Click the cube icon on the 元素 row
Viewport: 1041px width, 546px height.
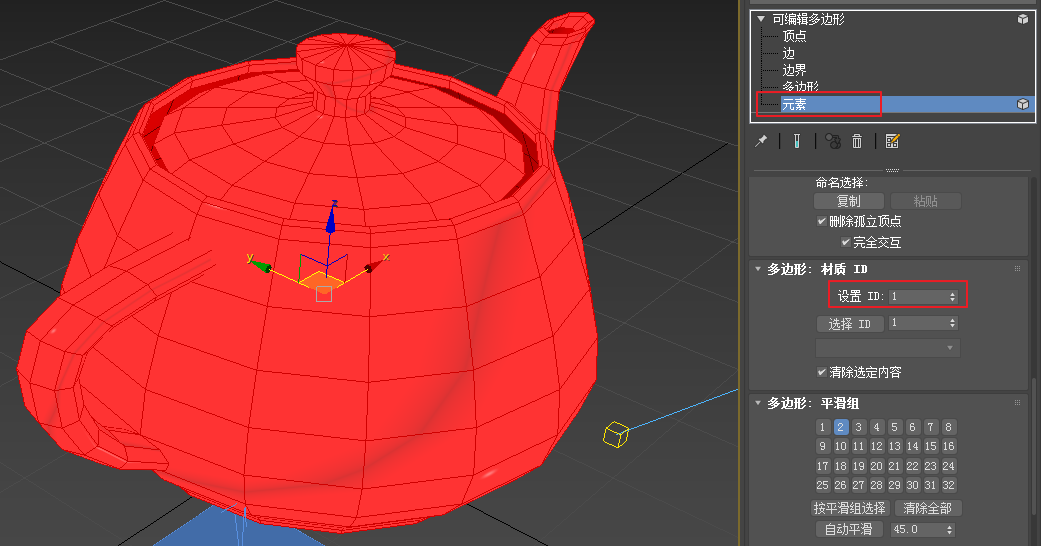tap(1023, 104)
